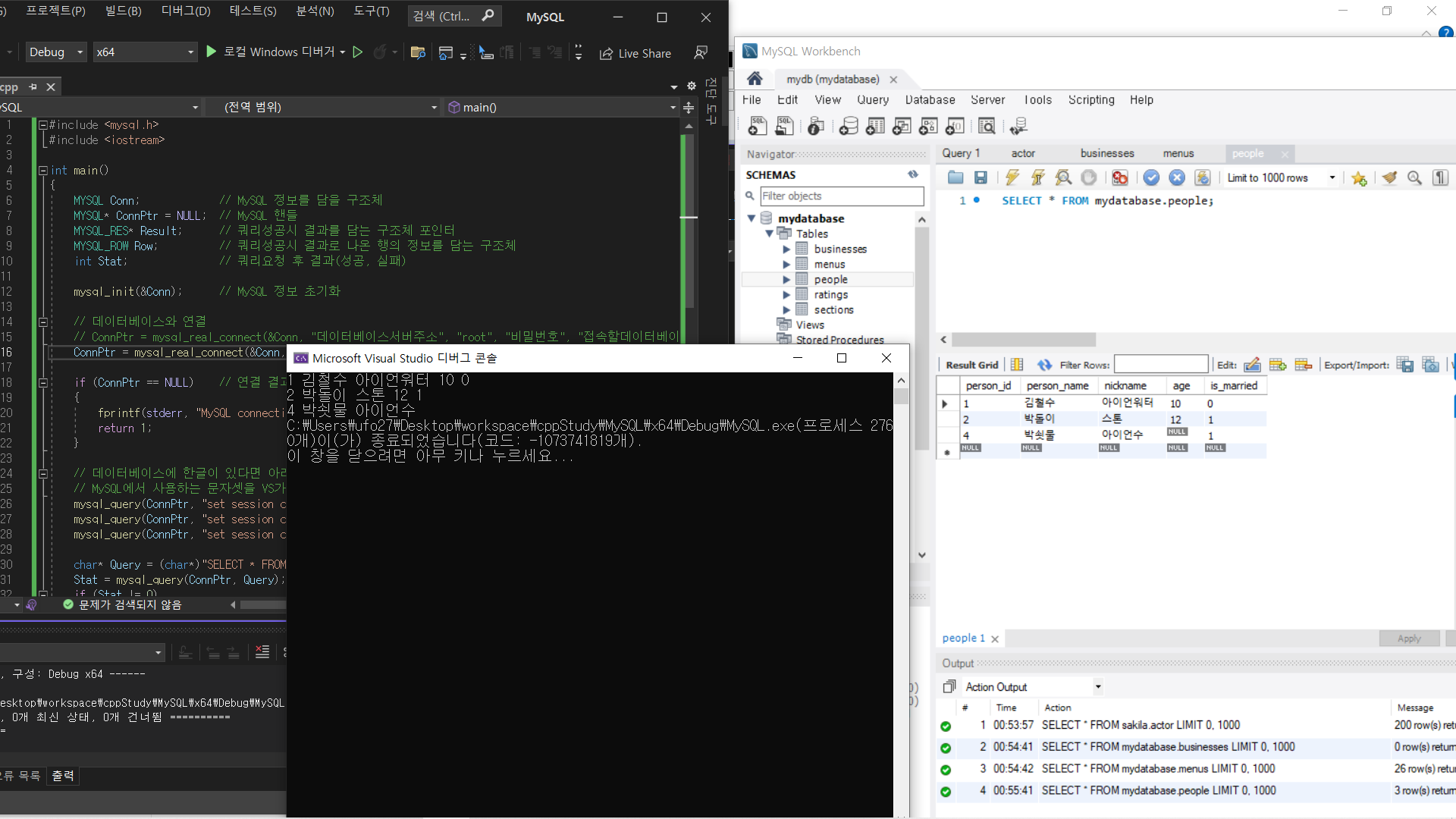
Task: Create a new table icon
Action: pyautogui.click(x=875, y=126)
